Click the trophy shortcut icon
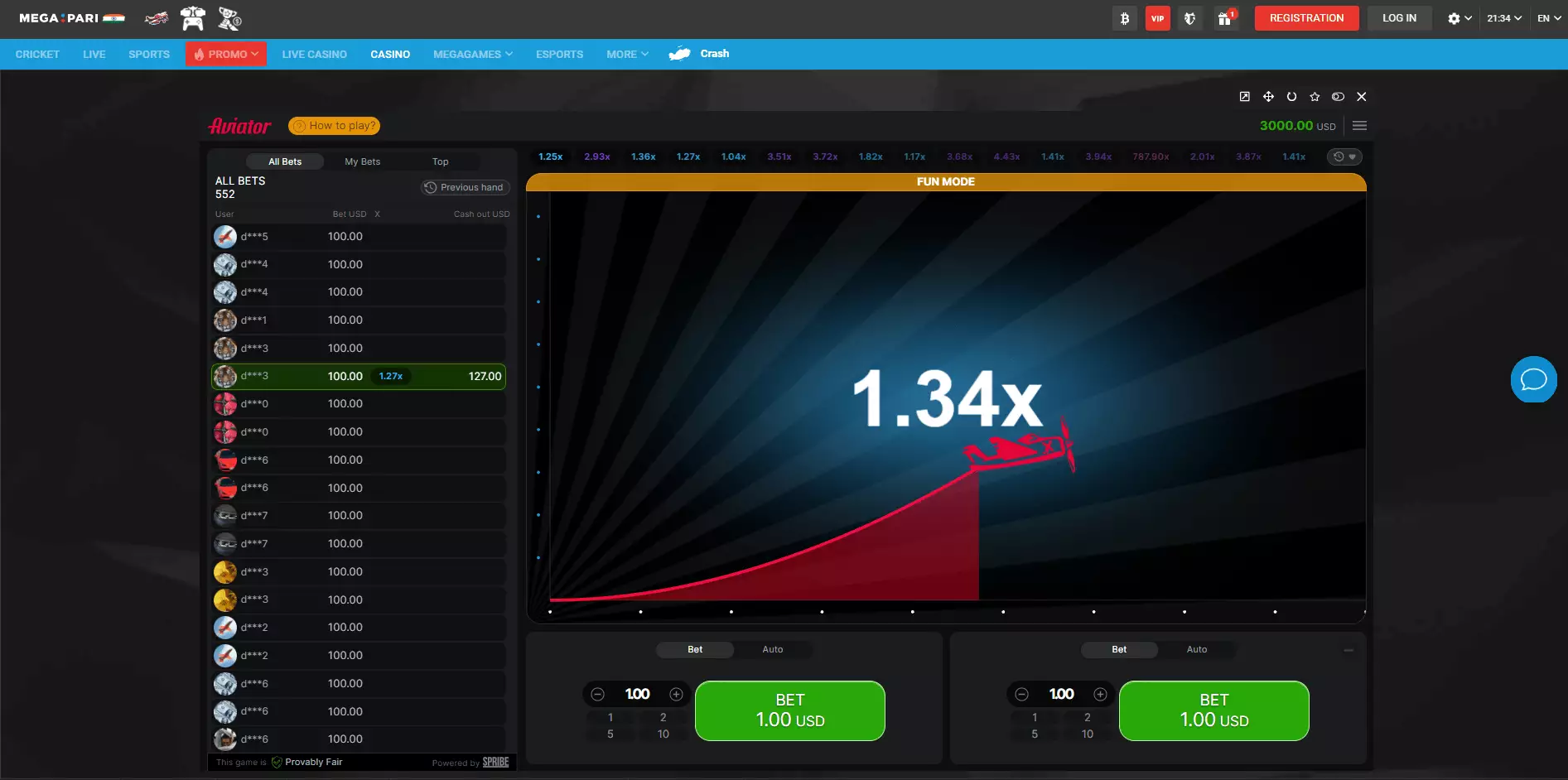 tap(229, 18)
